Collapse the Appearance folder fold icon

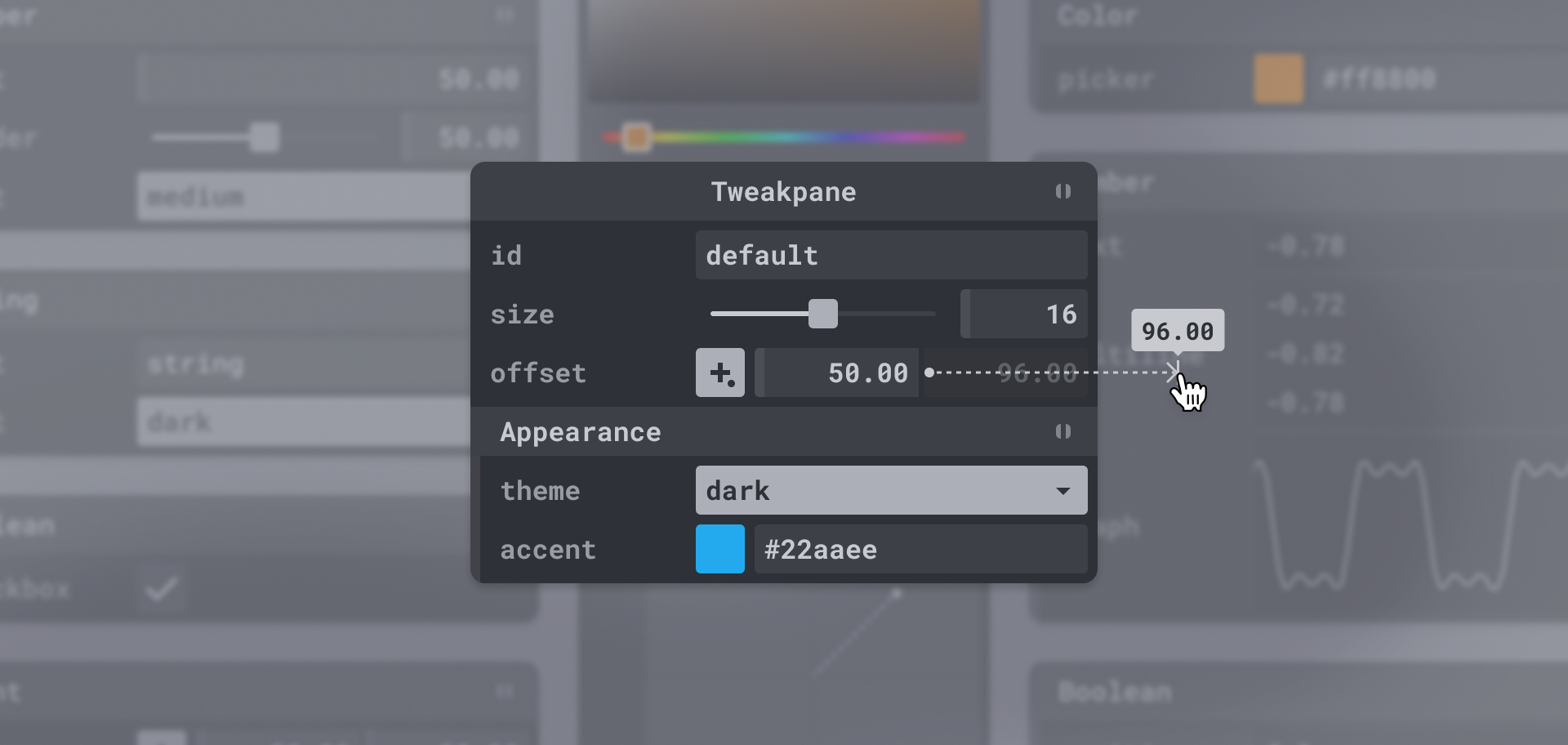(1062, 431)
